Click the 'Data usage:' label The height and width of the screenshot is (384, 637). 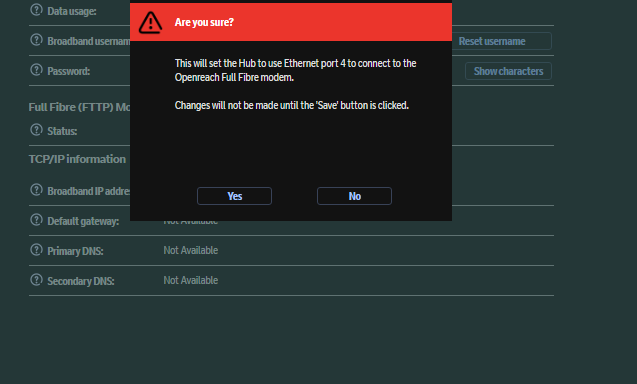pyautogui.click(x=72, y=11)
